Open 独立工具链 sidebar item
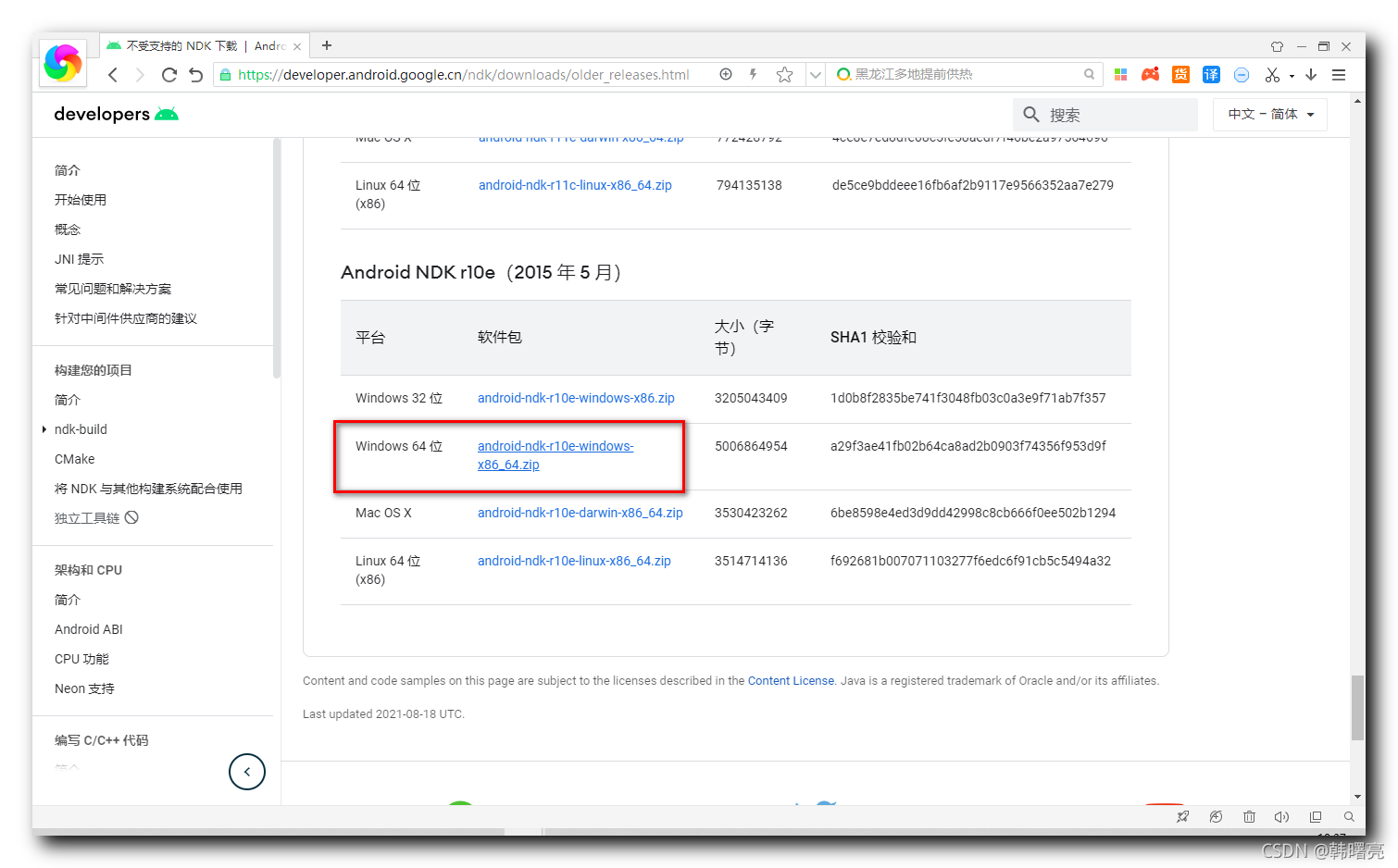 [x=96, y=518]
